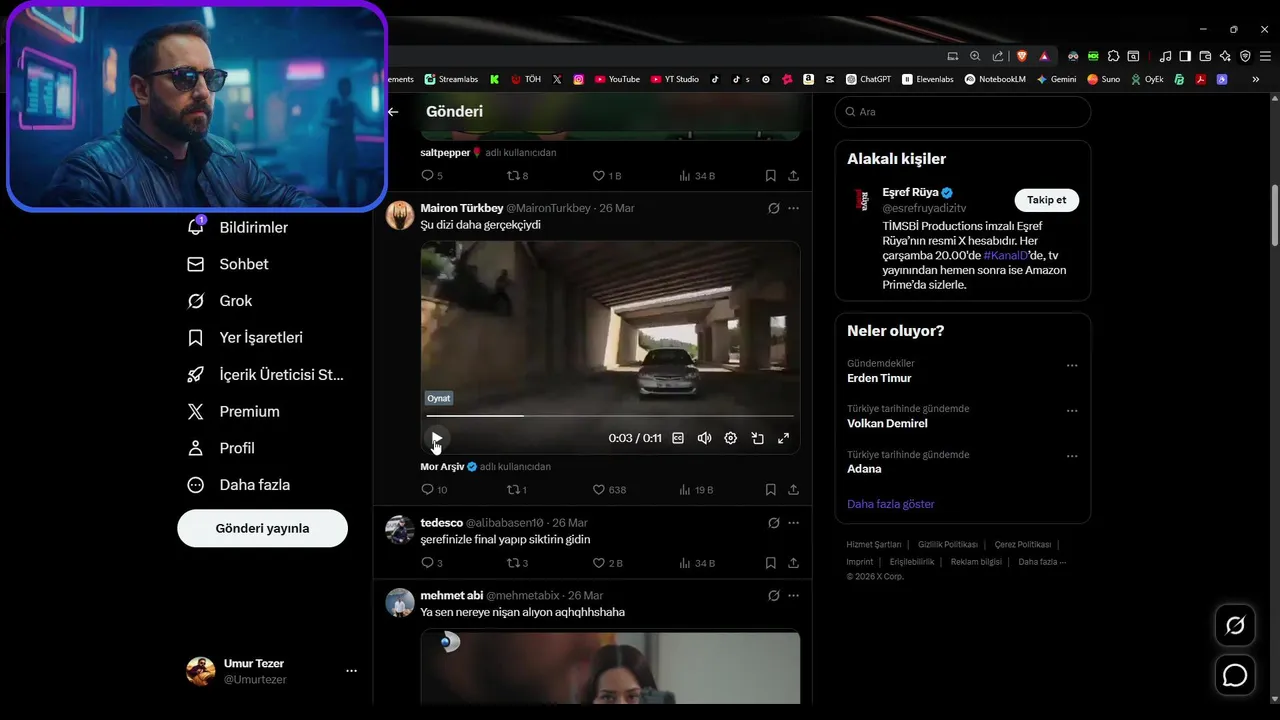Image resolution: width=1280 pixels, height=720 pixels.
Task: Open the ChatGPT bookmark
Action: click(x=868, y=79)
